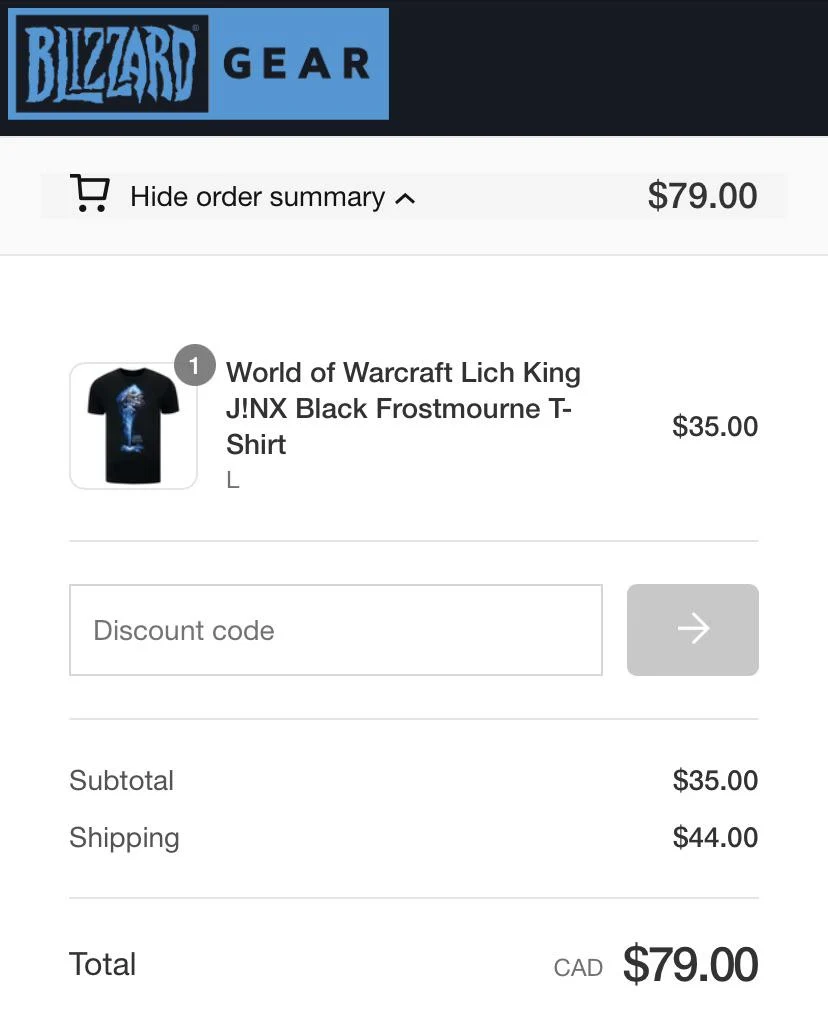This screenshot has width=828, height=1026.
Task: Click the Hide order summary label
Action: (x=255, y=196)
